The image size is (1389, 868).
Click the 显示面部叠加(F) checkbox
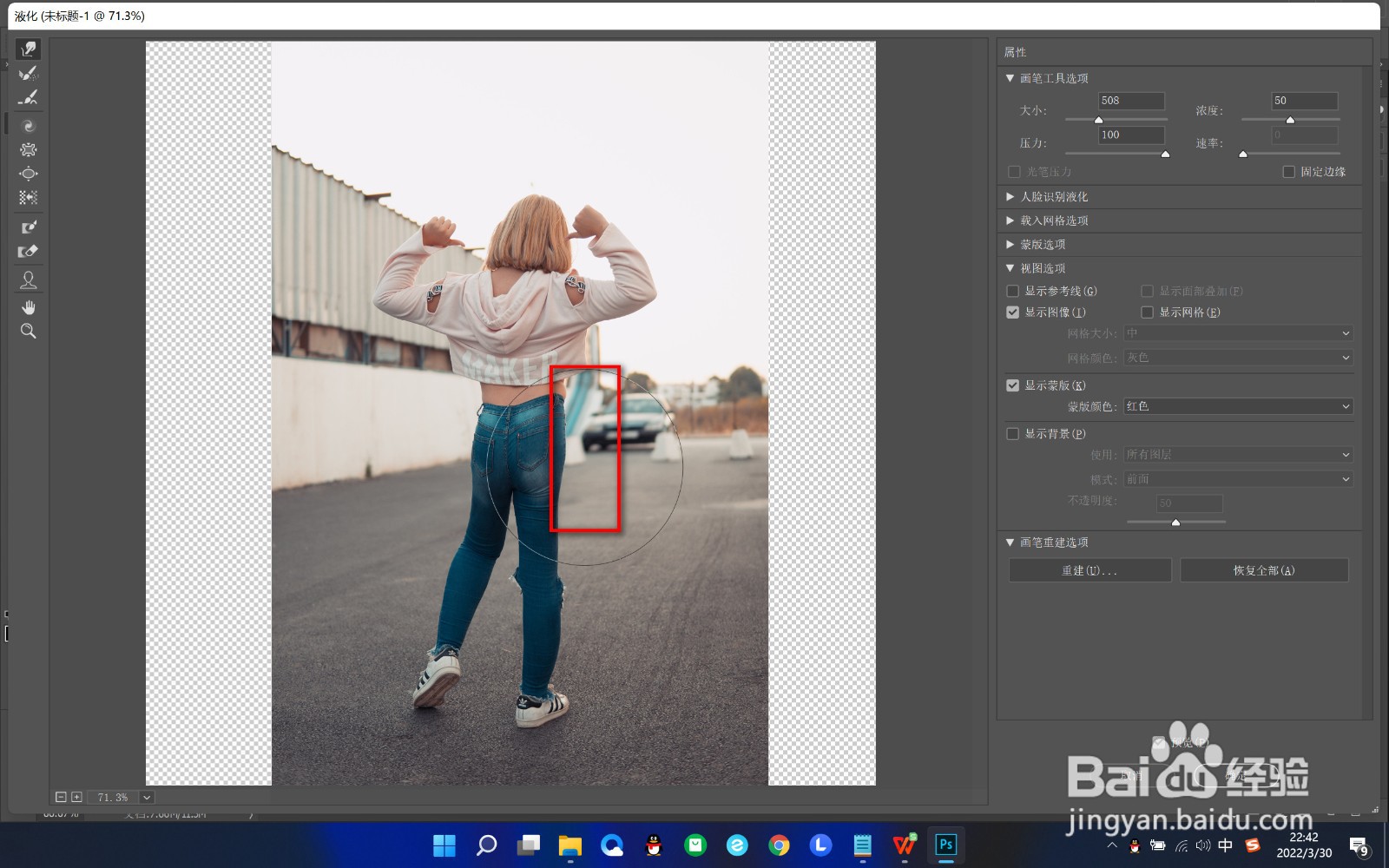pos(1147,291)
